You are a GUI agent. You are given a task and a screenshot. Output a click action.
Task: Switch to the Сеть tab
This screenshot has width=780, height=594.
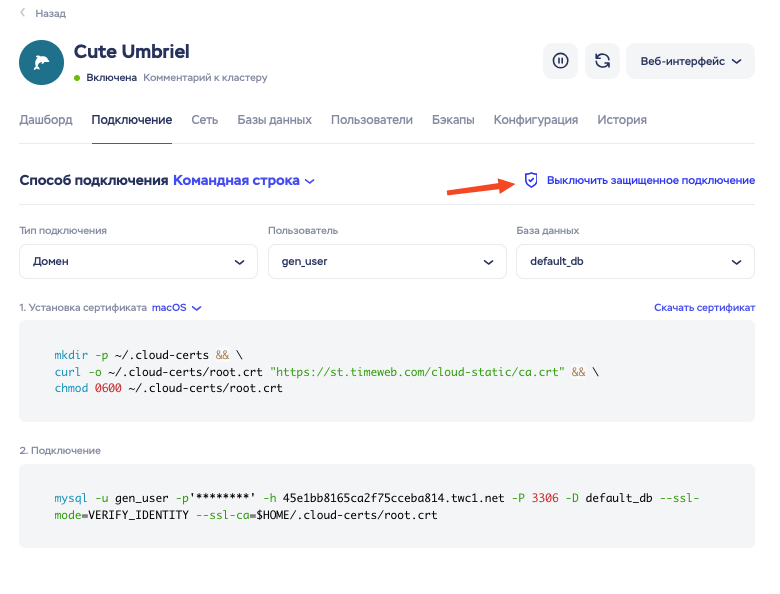pos(204,120)
